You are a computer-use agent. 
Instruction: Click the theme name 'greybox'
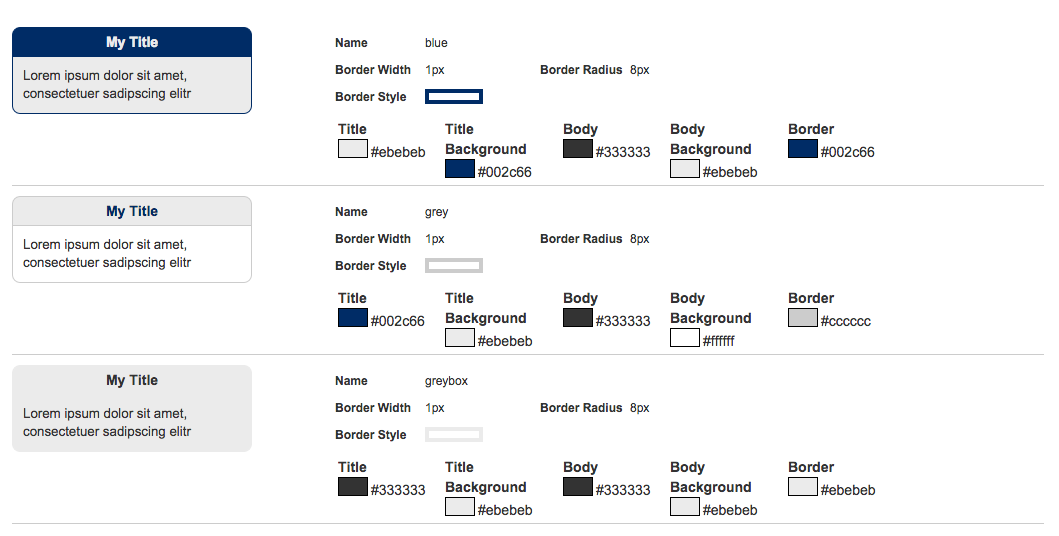click(x=446, y=381)
